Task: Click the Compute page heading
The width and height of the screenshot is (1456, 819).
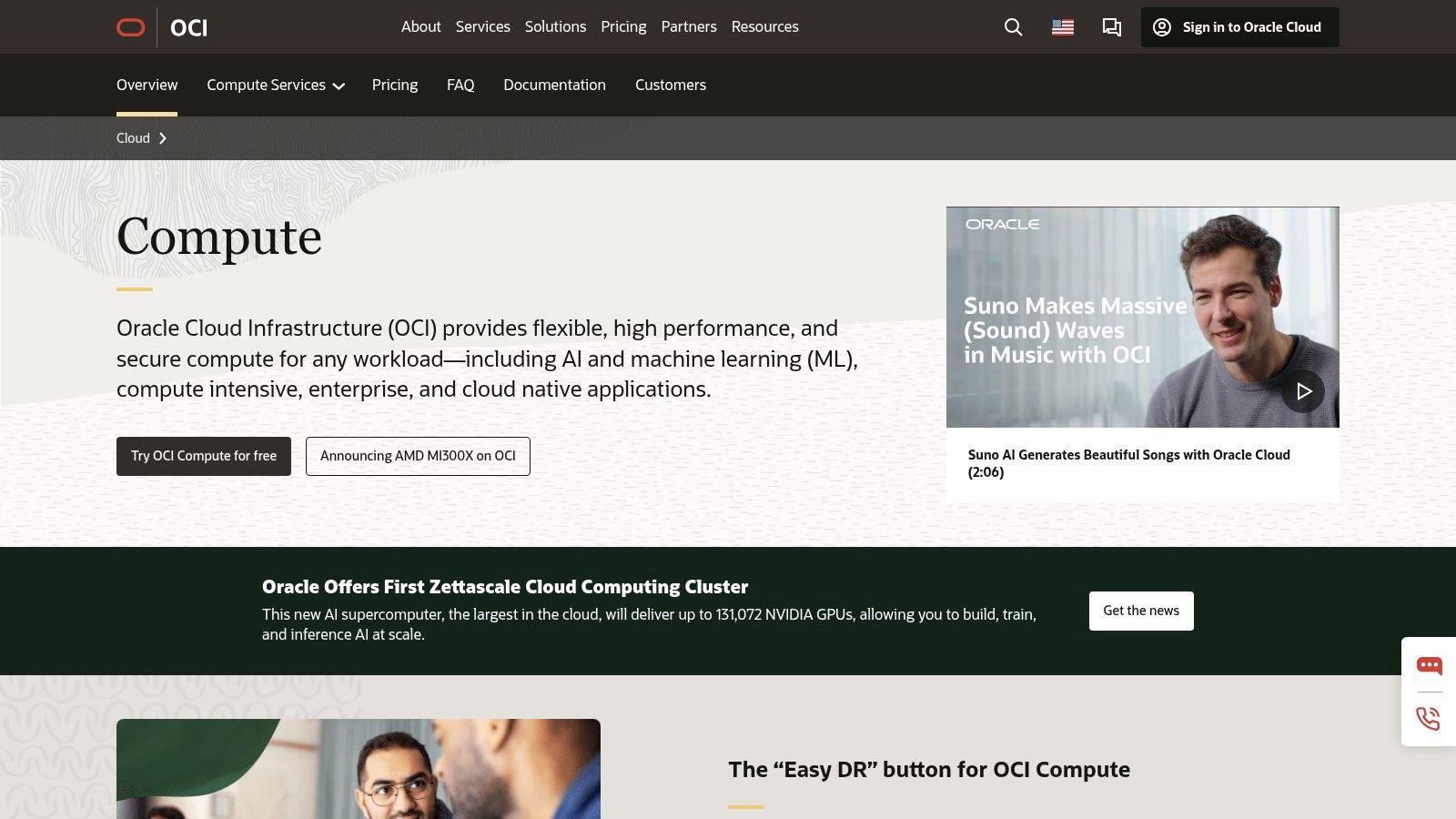Action: click(x=219, y=238)
